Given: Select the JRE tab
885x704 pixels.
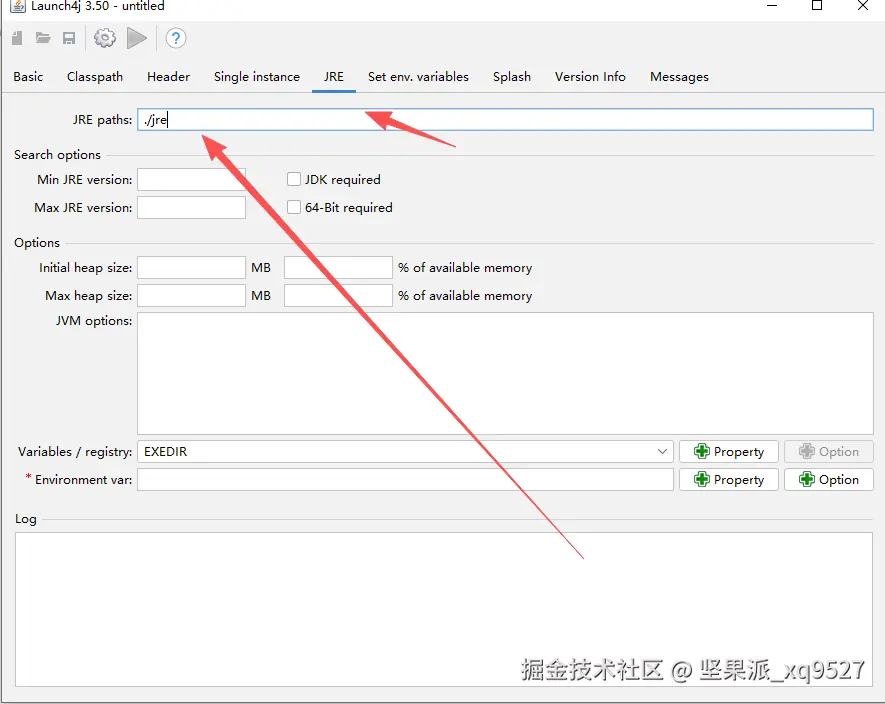Looking at the screenshot, I should 334,77.
